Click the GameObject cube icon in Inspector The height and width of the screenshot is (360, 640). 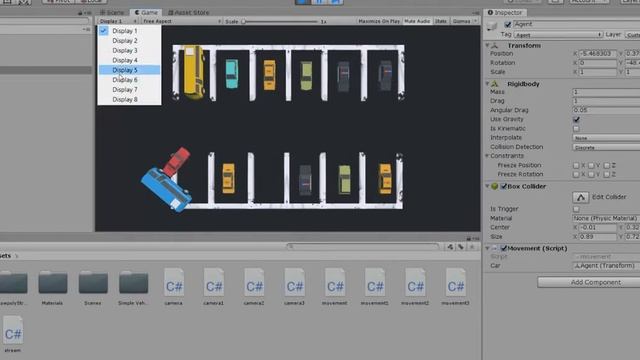493,26
